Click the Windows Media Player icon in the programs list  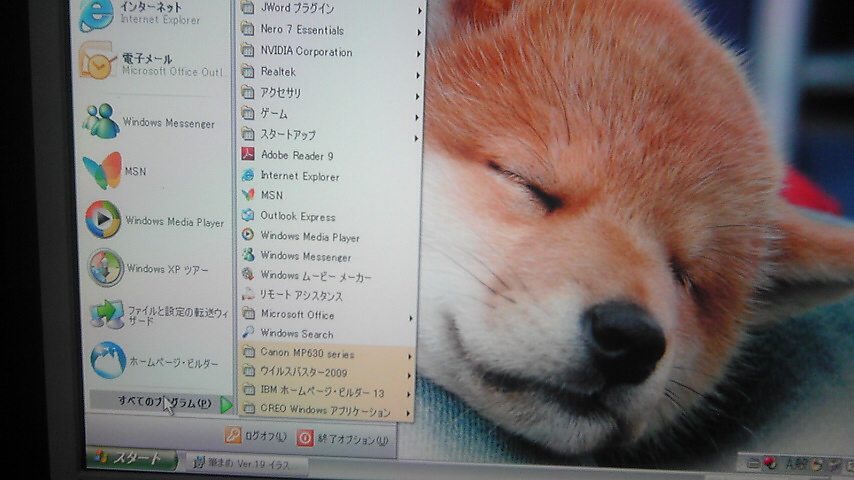(248, 235)
